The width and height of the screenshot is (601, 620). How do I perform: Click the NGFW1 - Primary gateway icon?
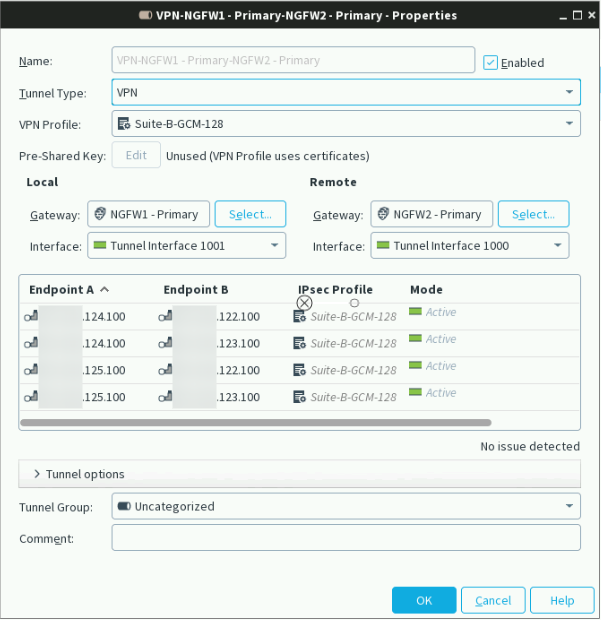click(100, 214)
